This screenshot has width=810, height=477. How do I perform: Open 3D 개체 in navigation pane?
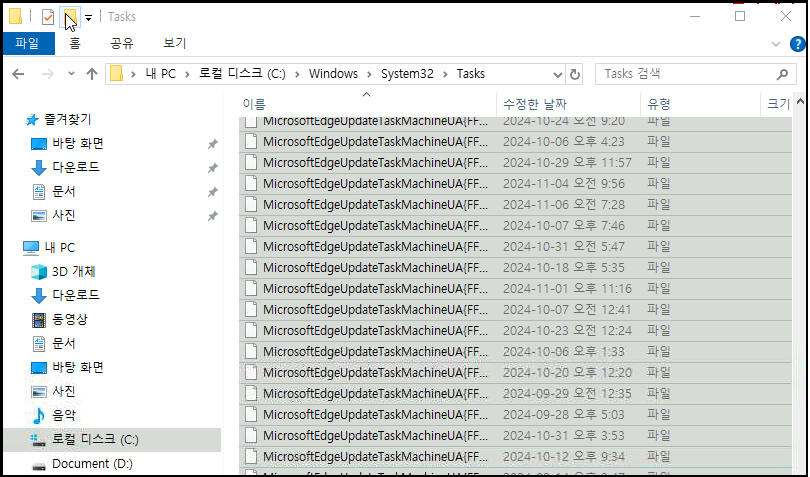click(73, 271)
